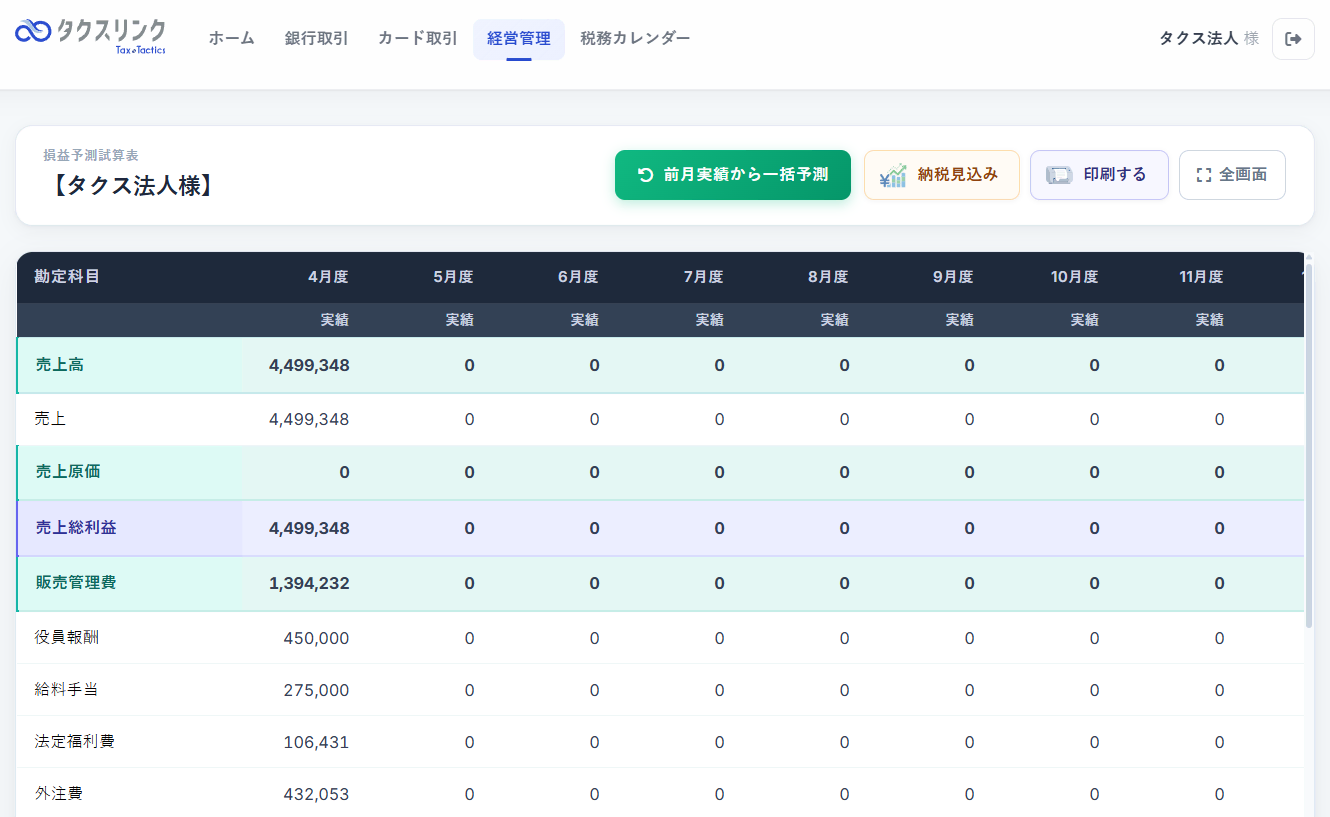Switch to カード取引 tab
1330x817 pixels.
(417, 39)
